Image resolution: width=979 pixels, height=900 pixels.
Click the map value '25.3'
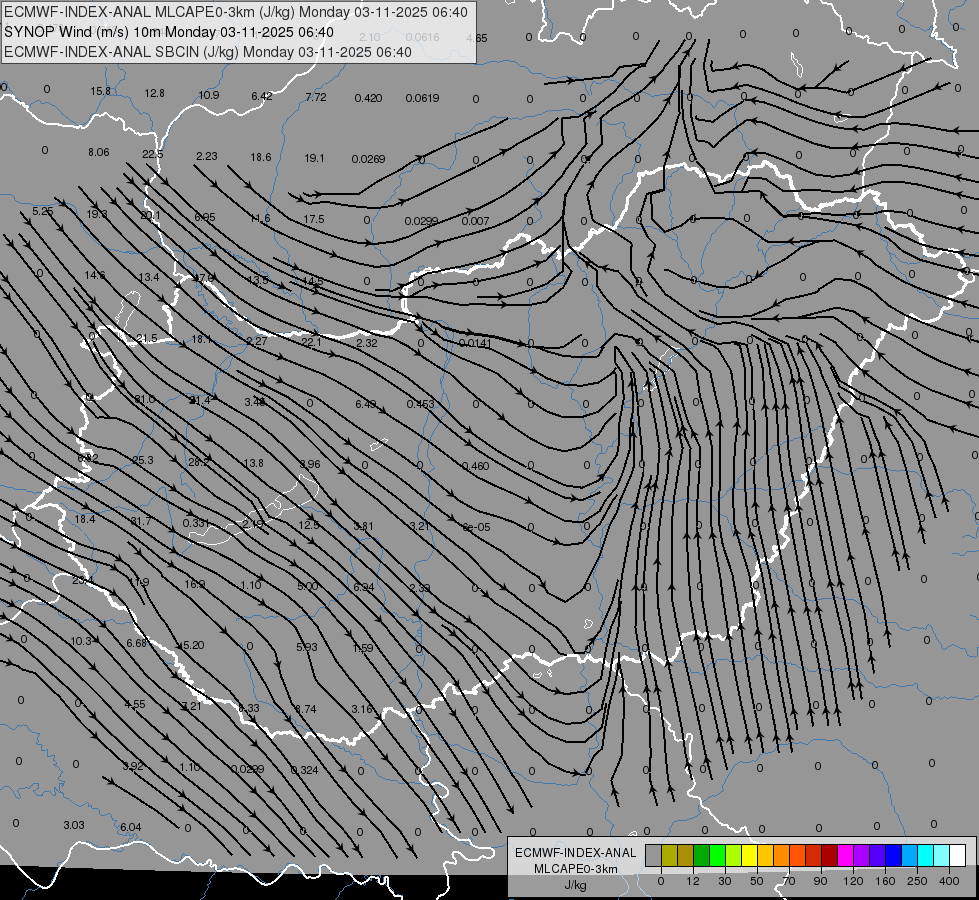142,460
